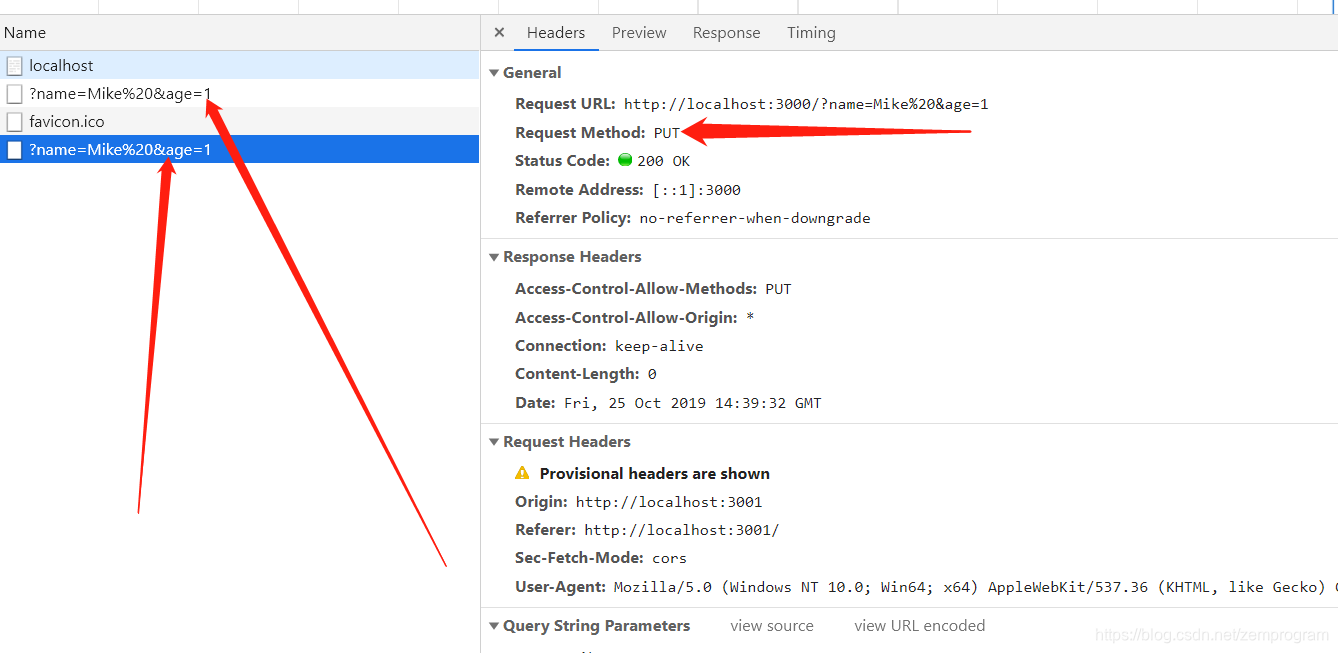Open the Timing tab
This screenshot has width=1338, height=653.
pos(811,33)
